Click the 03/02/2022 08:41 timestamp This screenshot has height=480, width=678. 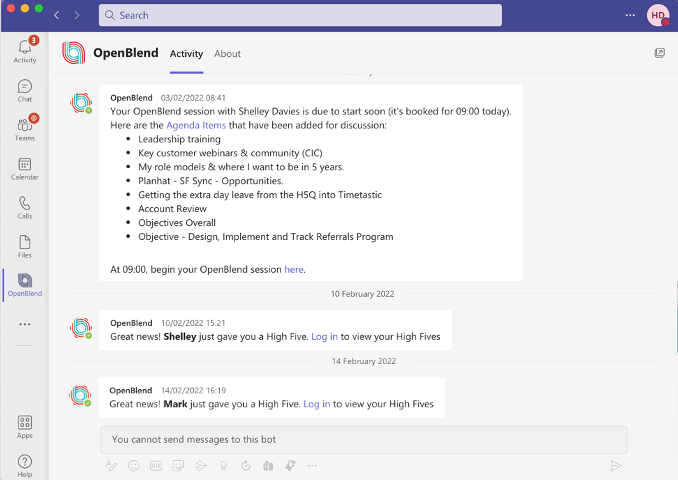(193, 98)
